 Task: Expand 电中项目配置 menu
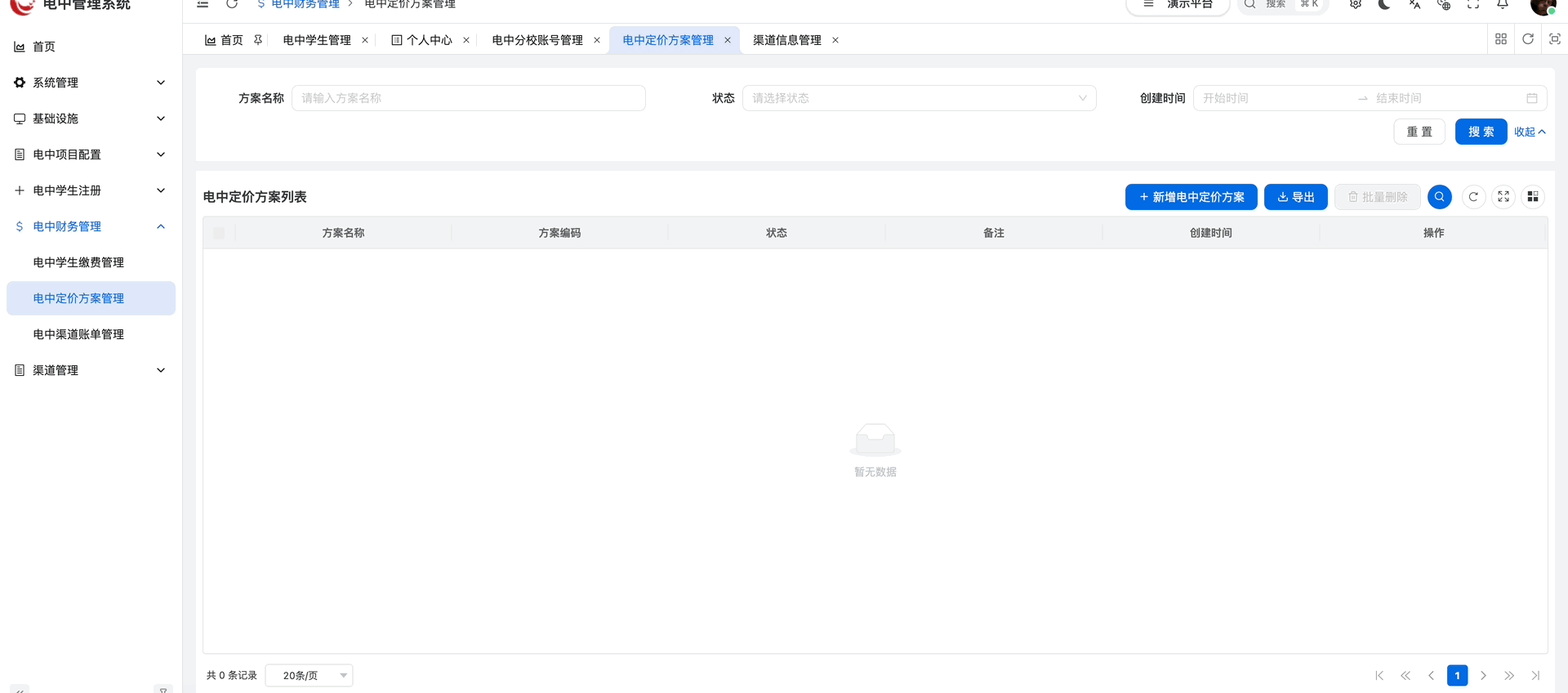(x=91, y=154)
